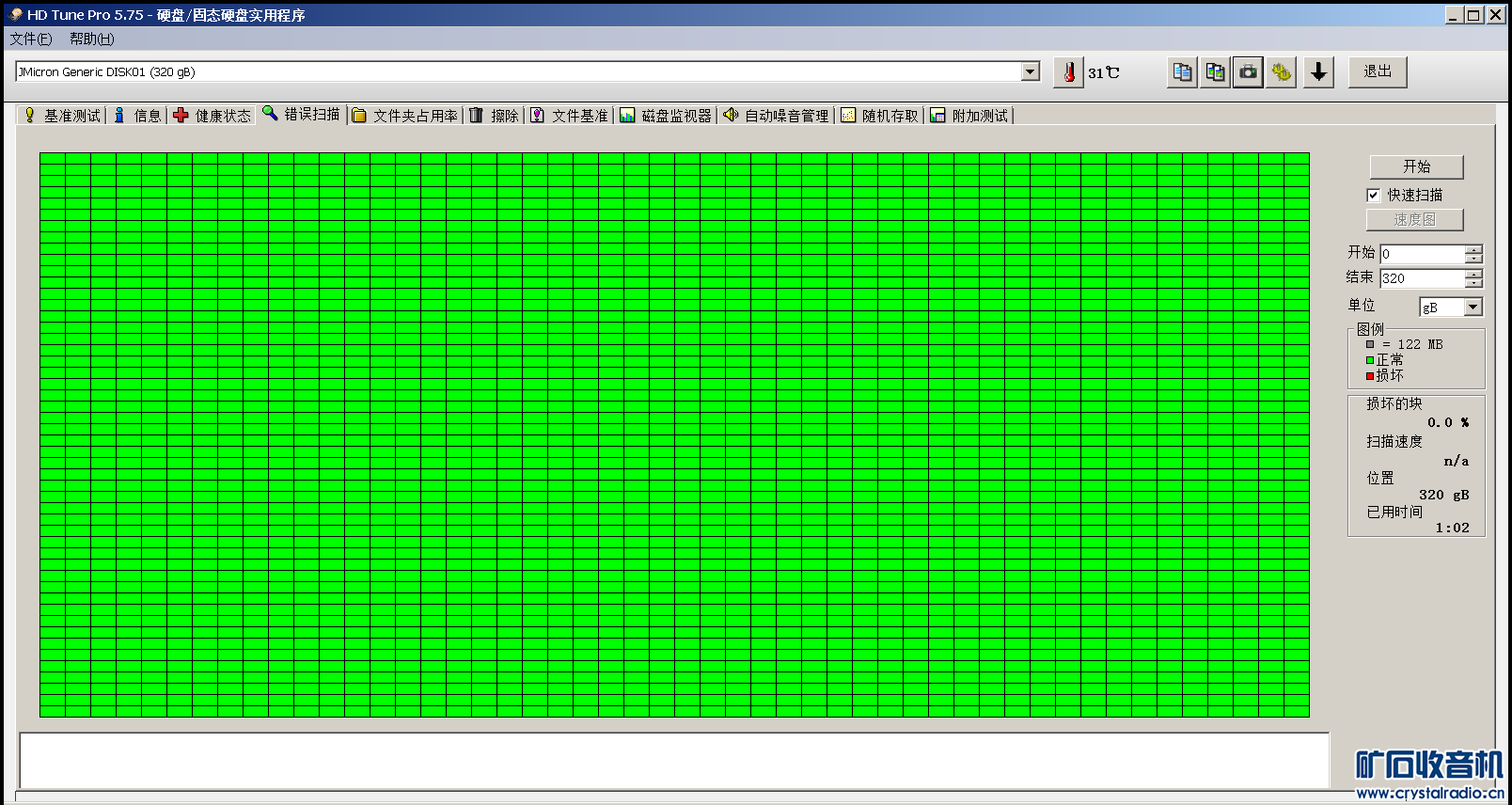Click the 已用时间 label
This screenshot has width=1512, height=805.
point(1394,512)
